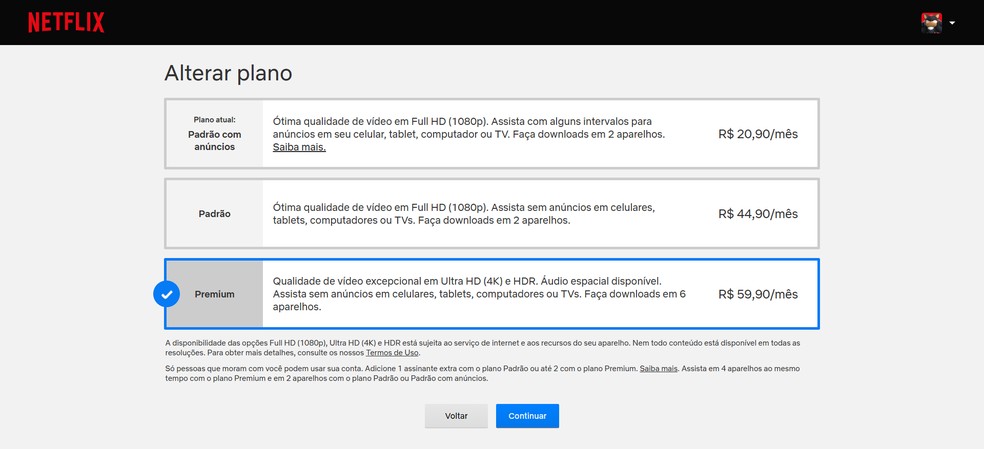Click the Alterar plano heading
Screen dimensions: 984x449
point(228,73)
